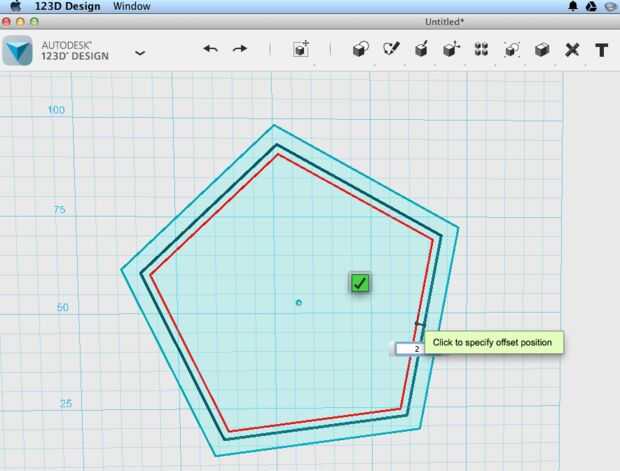Select the Text T tool
This screenshot has height=471, width=620.
601,50
